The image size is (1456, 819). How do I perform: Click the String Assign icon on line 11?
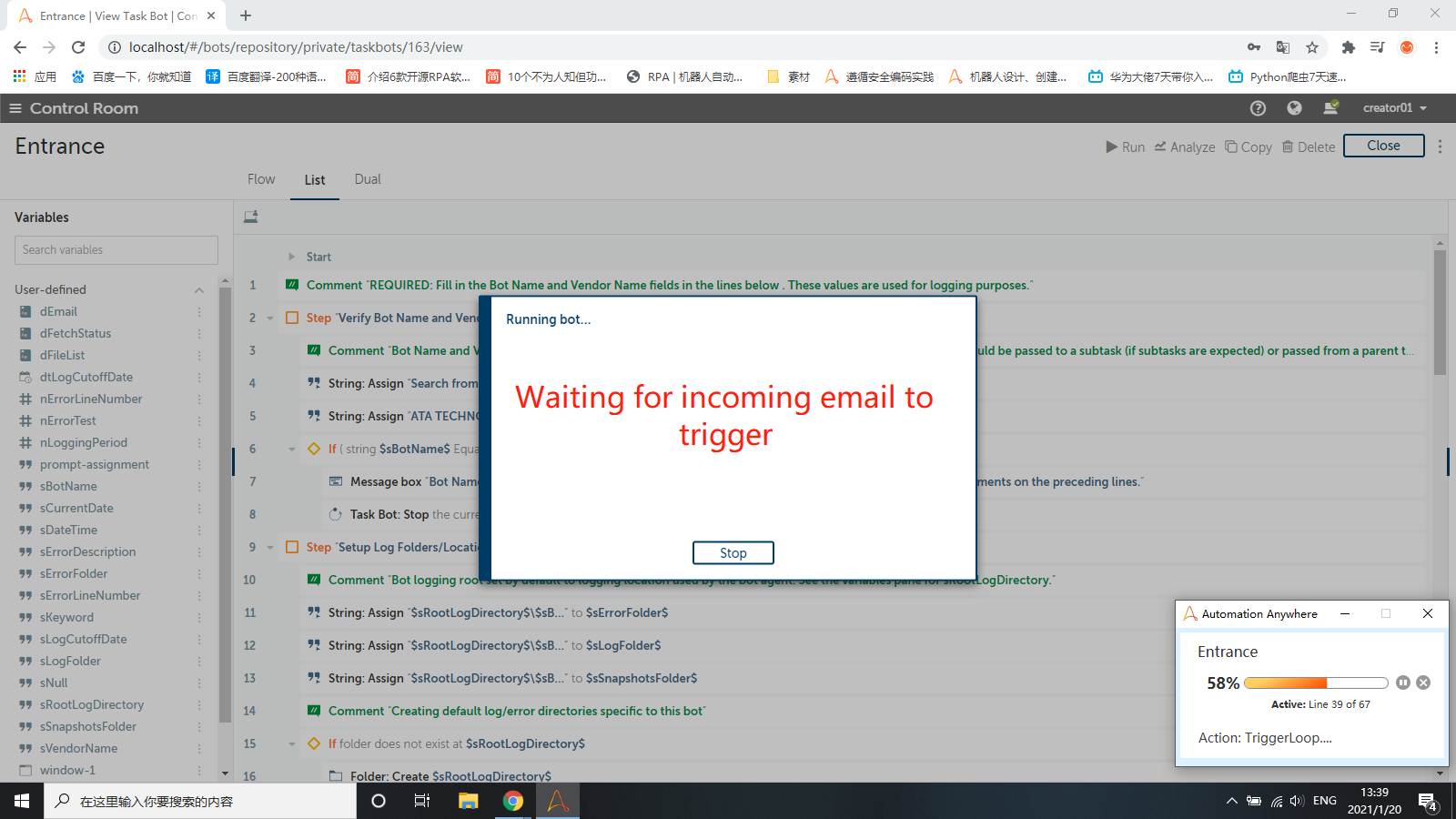pos(314,612)
